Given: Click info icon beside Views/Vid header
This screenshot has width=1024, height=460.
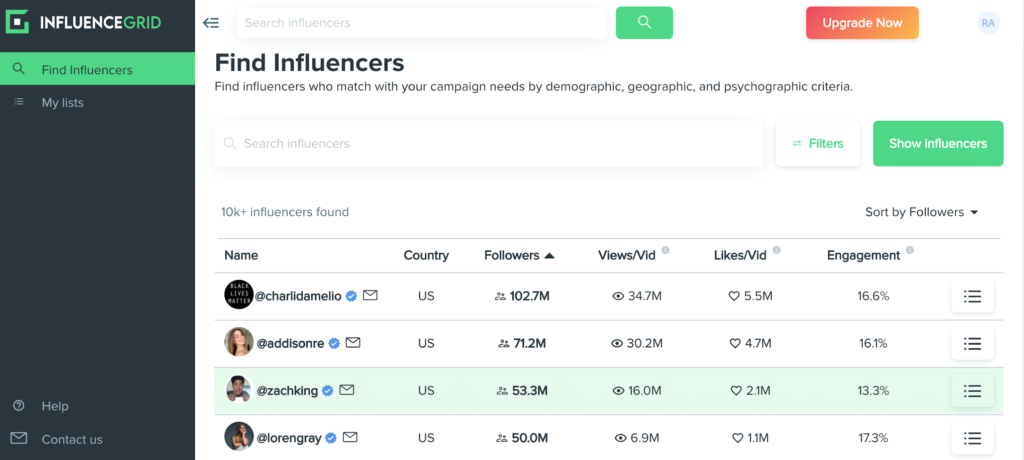Looking at the screenshot, I should click(665, 250).
